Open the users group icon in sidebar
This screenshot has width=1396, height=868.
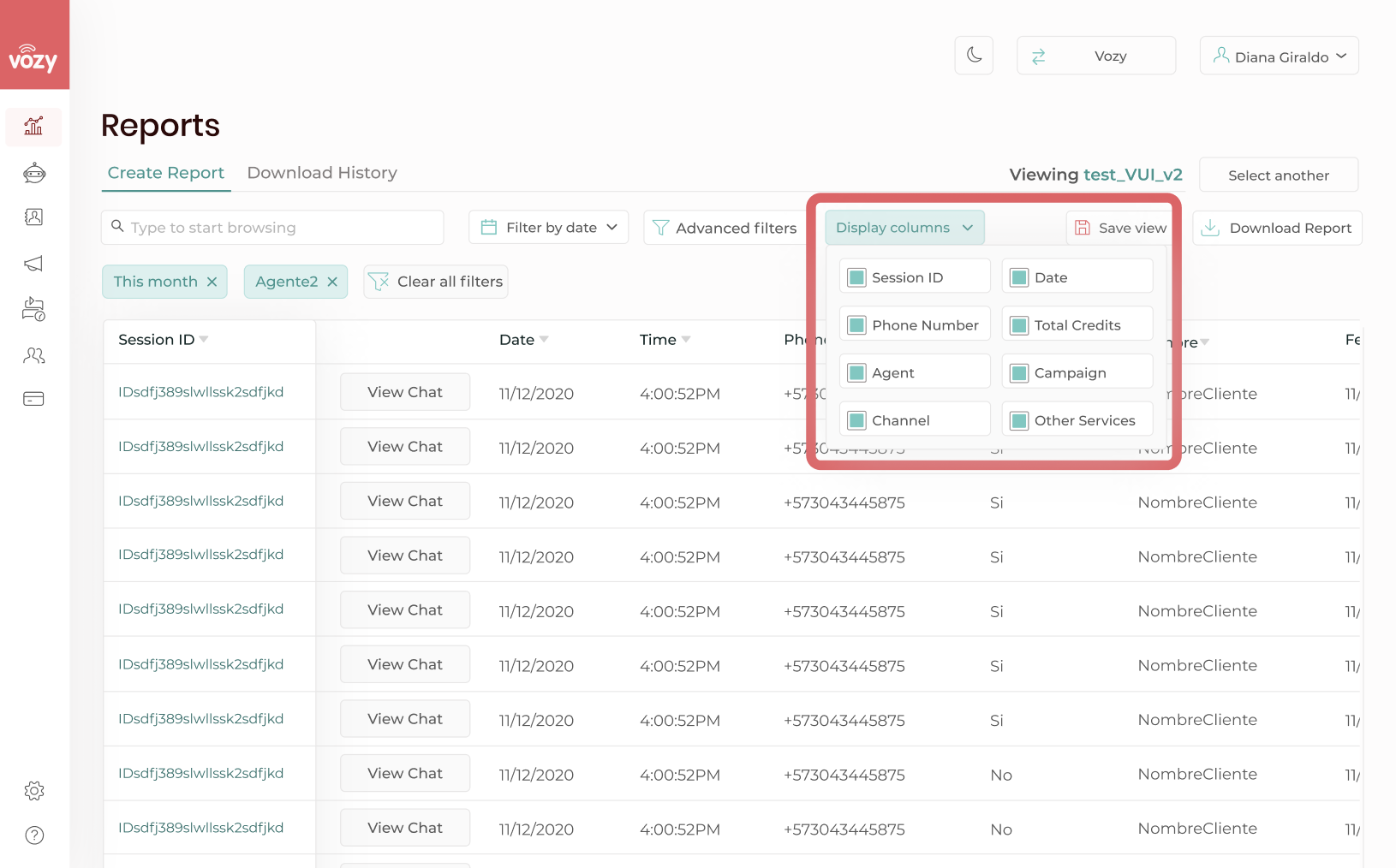[x=33, y=354]
